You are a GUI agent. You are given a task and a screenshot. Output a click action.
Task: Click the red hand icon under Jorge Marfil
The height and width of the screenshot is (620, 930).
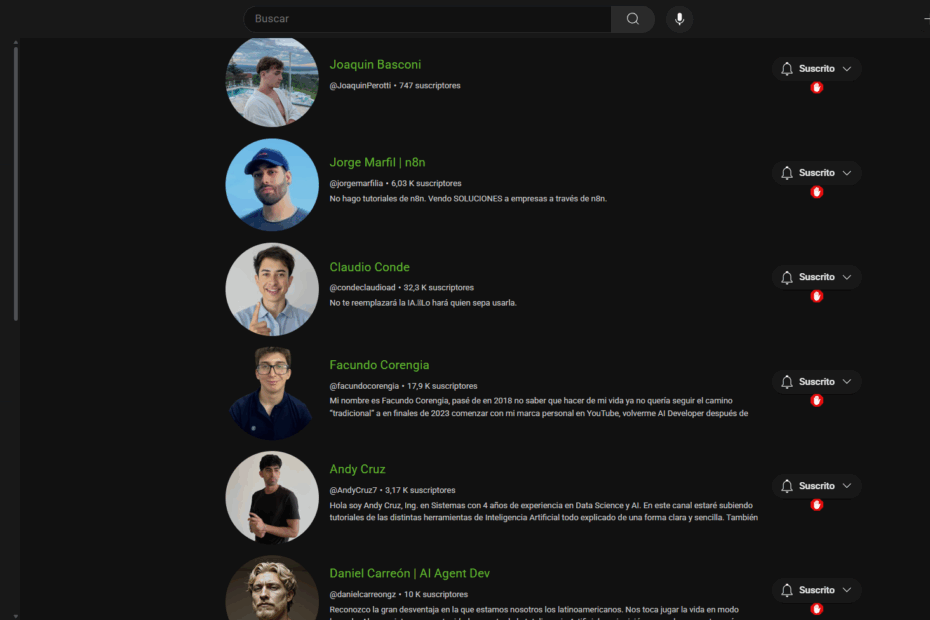(x=817, y=192)
